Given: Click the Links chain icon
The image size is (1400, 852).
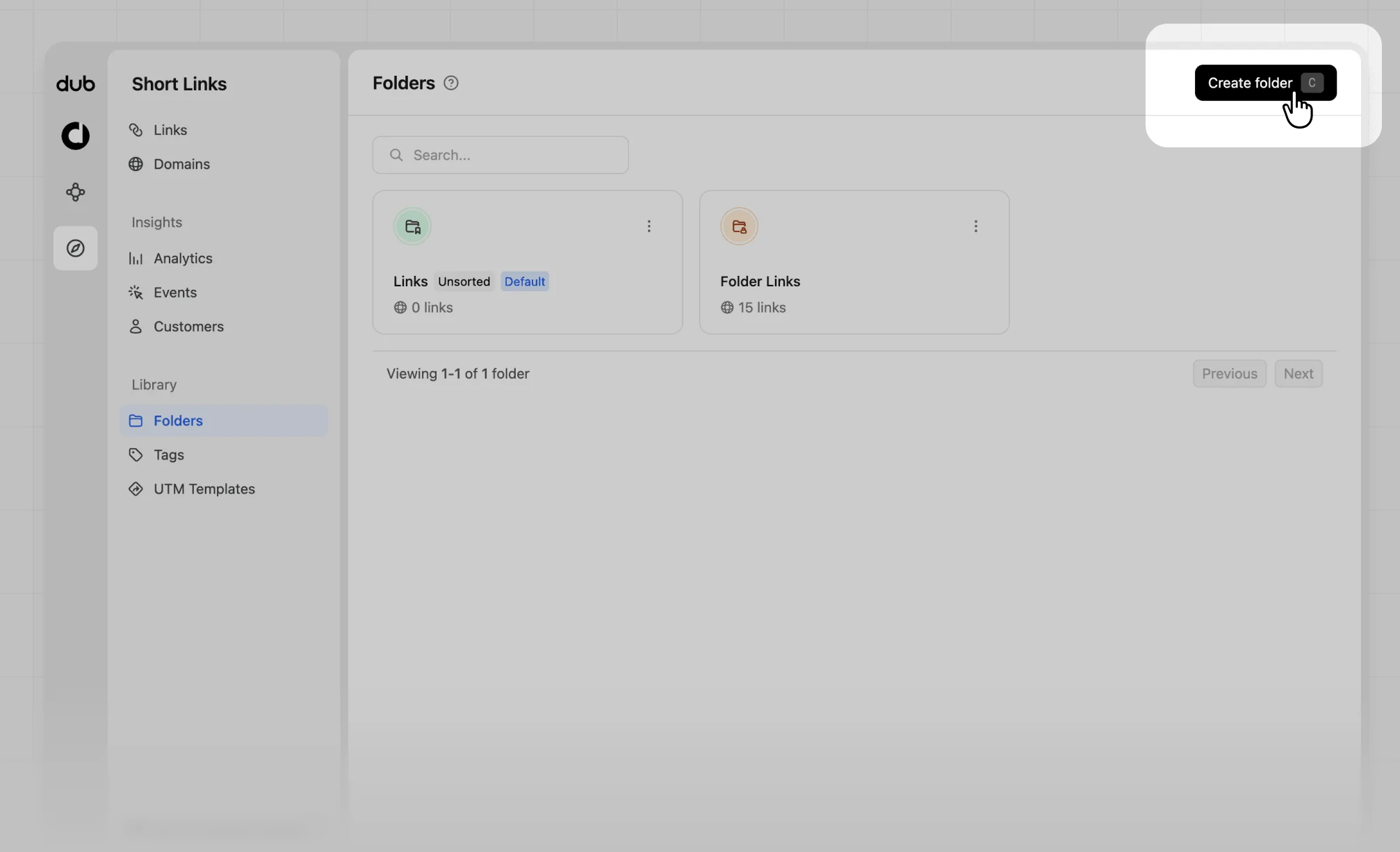Looking at the screenshot, I should (136, 130).
